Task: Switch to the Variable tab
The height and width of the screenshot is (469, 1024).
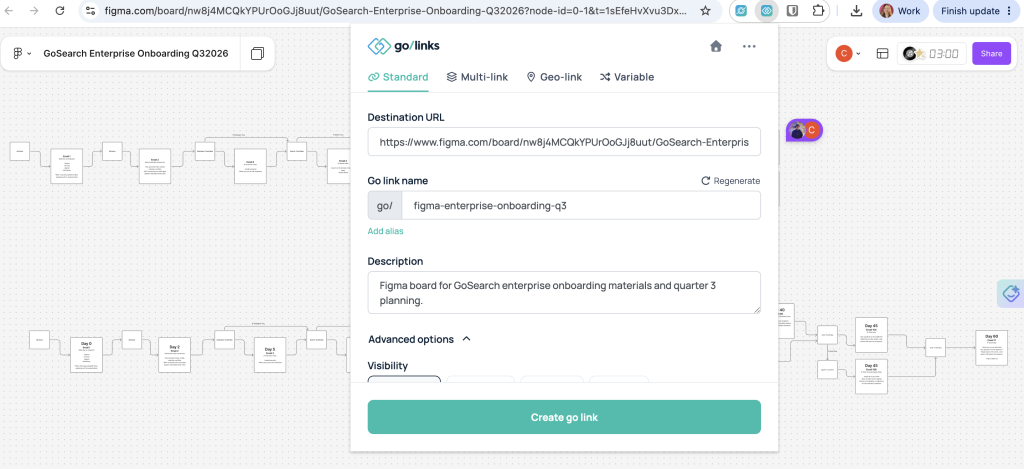Action: coord(626,77)
